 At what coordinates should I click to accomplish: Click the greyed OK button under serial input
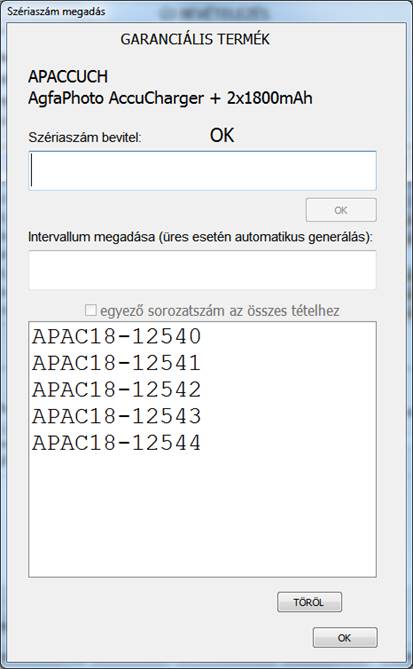(341, 210)
